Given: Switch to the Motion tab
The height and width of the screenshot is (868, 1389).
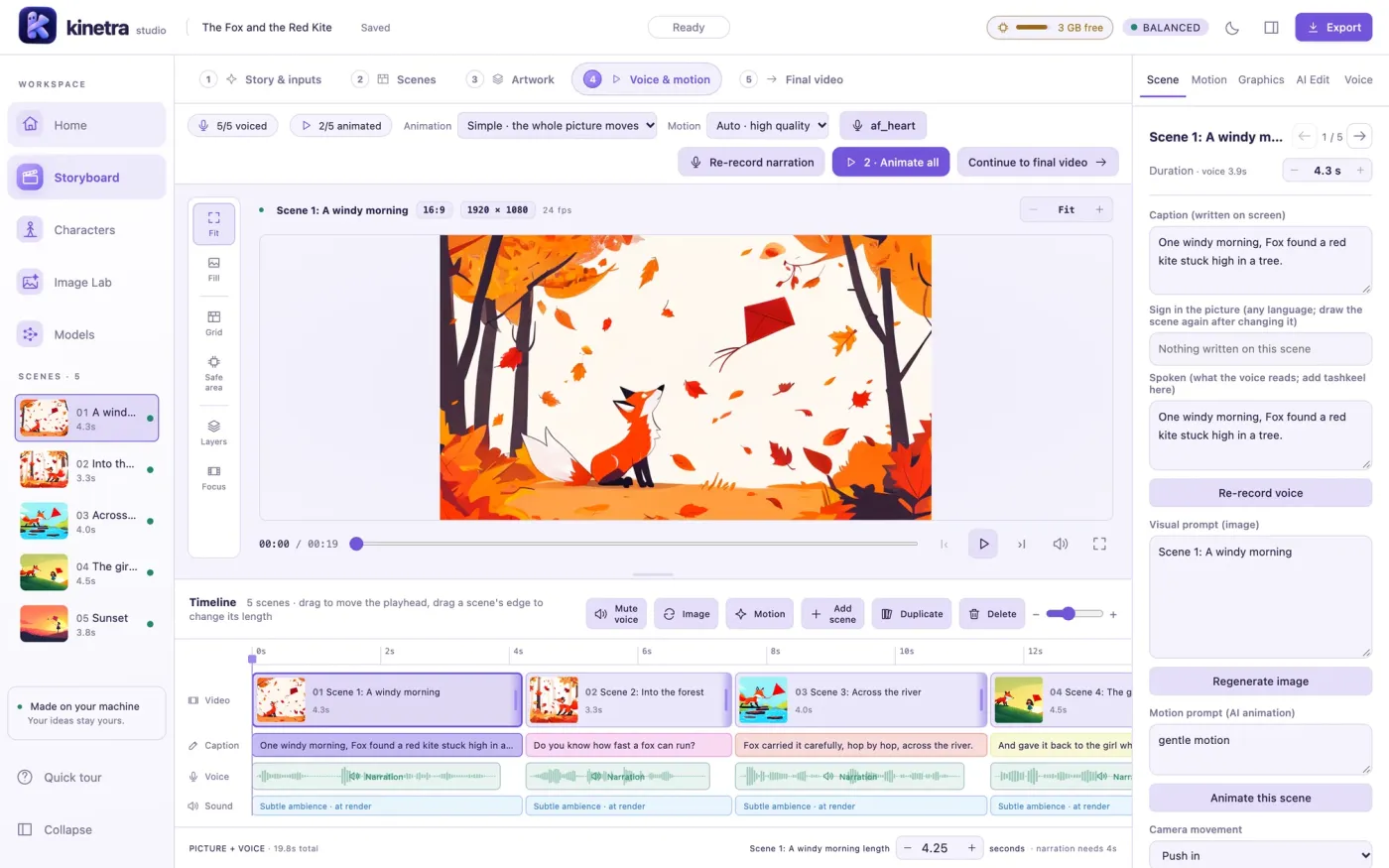Looking at the screenshot, I should point(1208,79).
